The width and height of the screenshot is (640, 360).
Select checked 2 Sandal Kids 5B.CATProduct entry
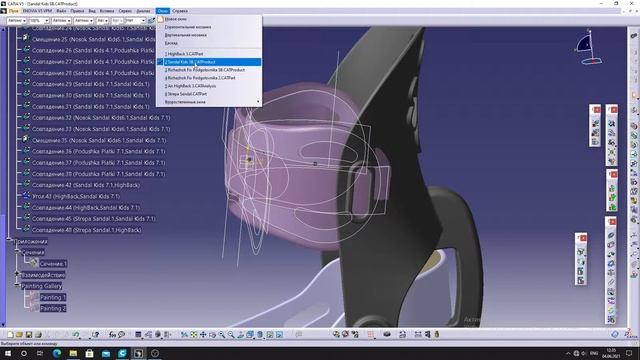tap(209, 62)
